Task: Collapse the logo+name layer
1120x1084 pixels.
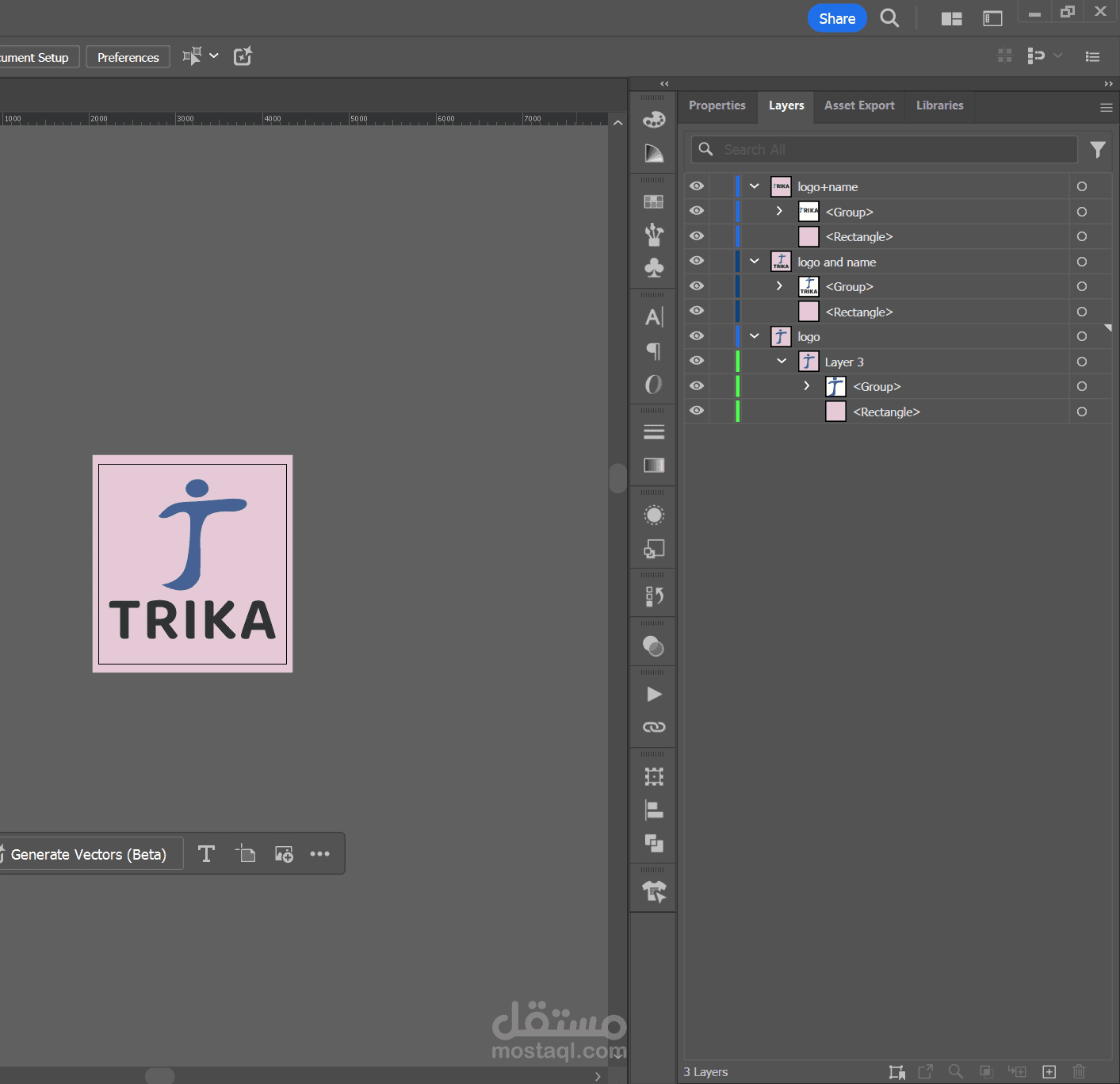Action: [x=755, y=186]
